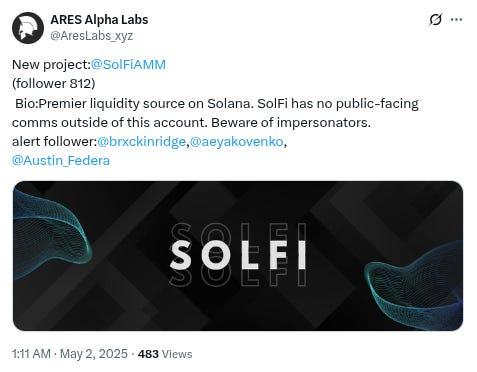Click the teal wave graphic at banner's left
The width and height of the screenshot is (477, 372).
coord(50,230)
